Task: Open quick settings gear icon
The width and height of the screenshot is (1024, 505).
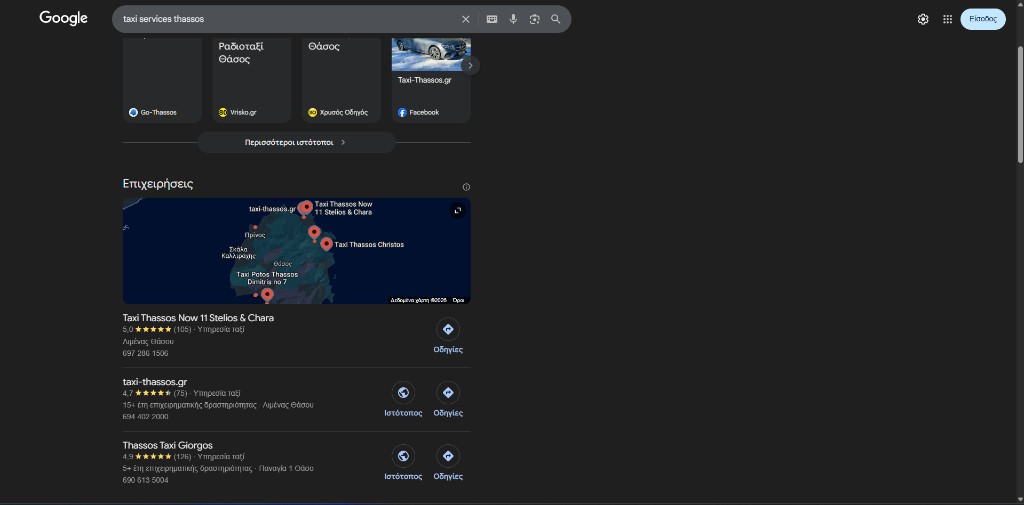Action: [923, 19]
